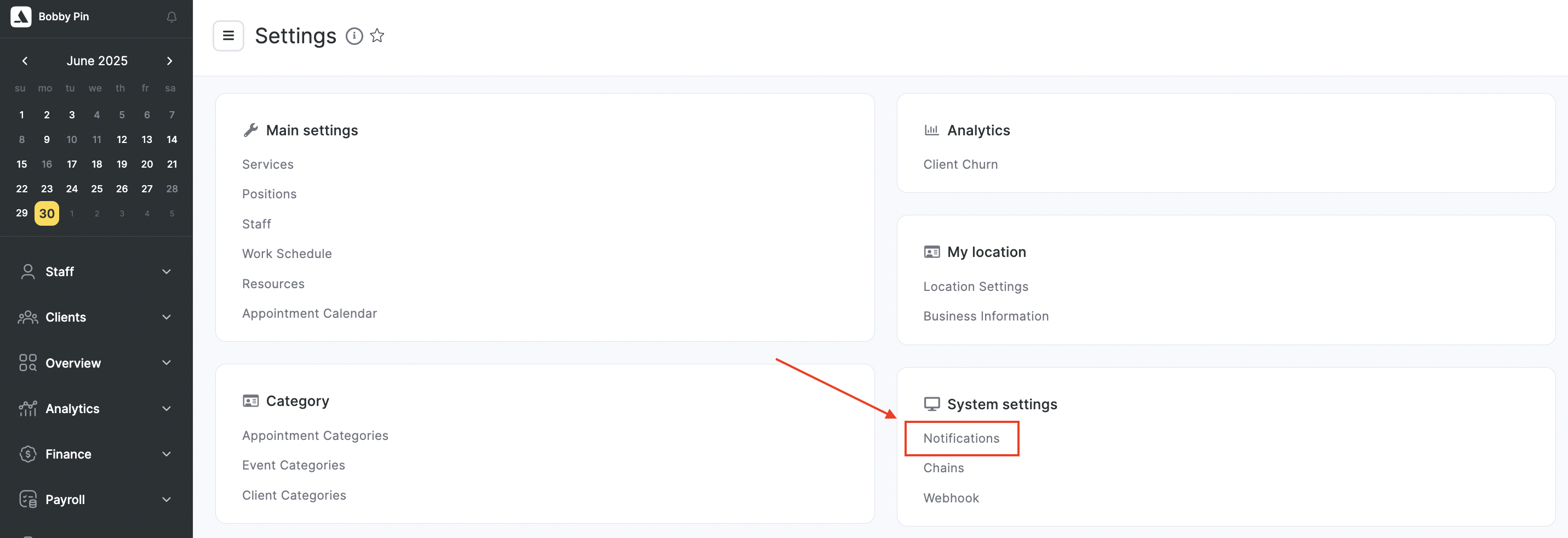Select June 12 in the calendar
Screen dimensions: 1568x538
(x=122, y=139)
